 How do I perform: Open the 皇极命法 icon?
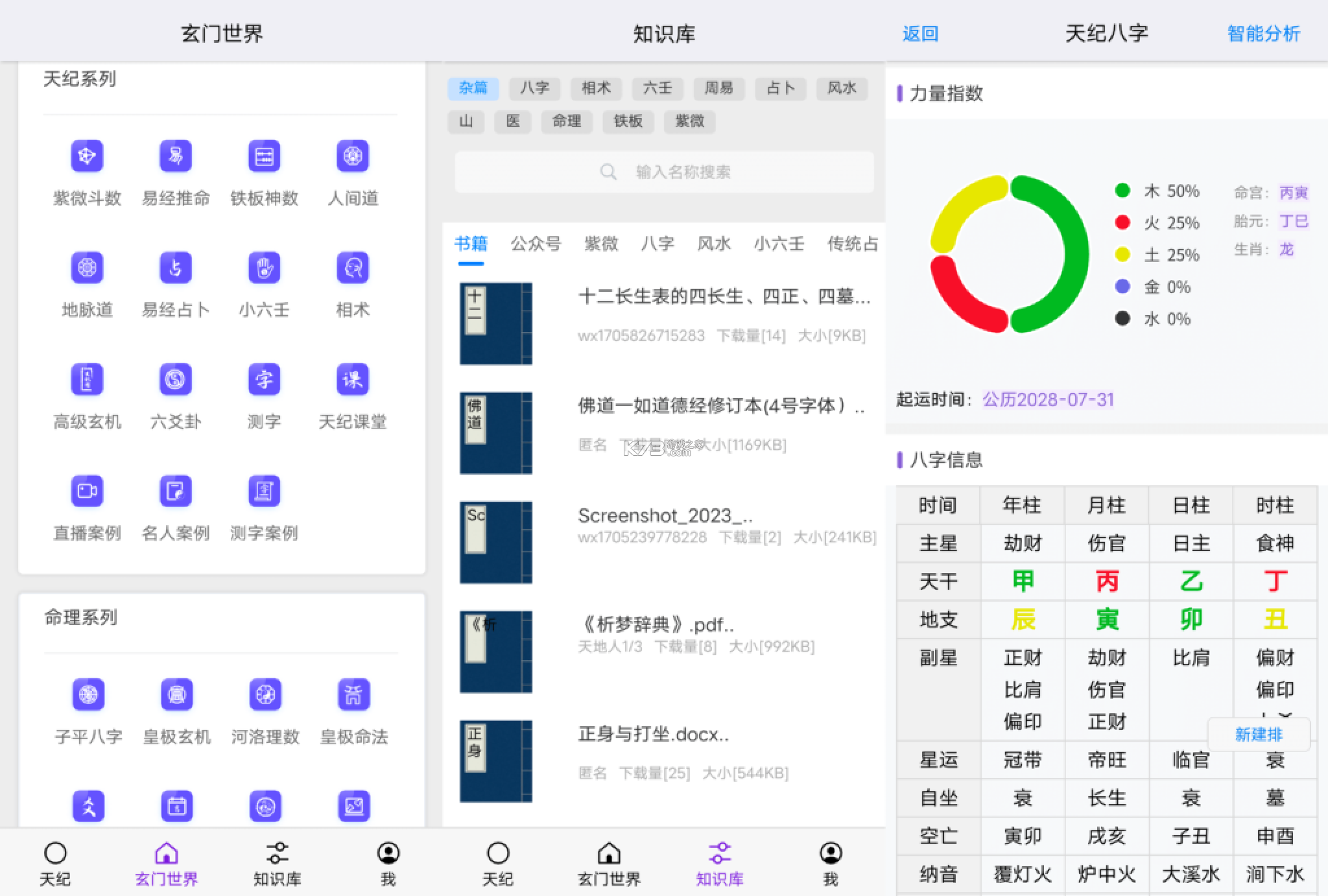coord(354,694)
